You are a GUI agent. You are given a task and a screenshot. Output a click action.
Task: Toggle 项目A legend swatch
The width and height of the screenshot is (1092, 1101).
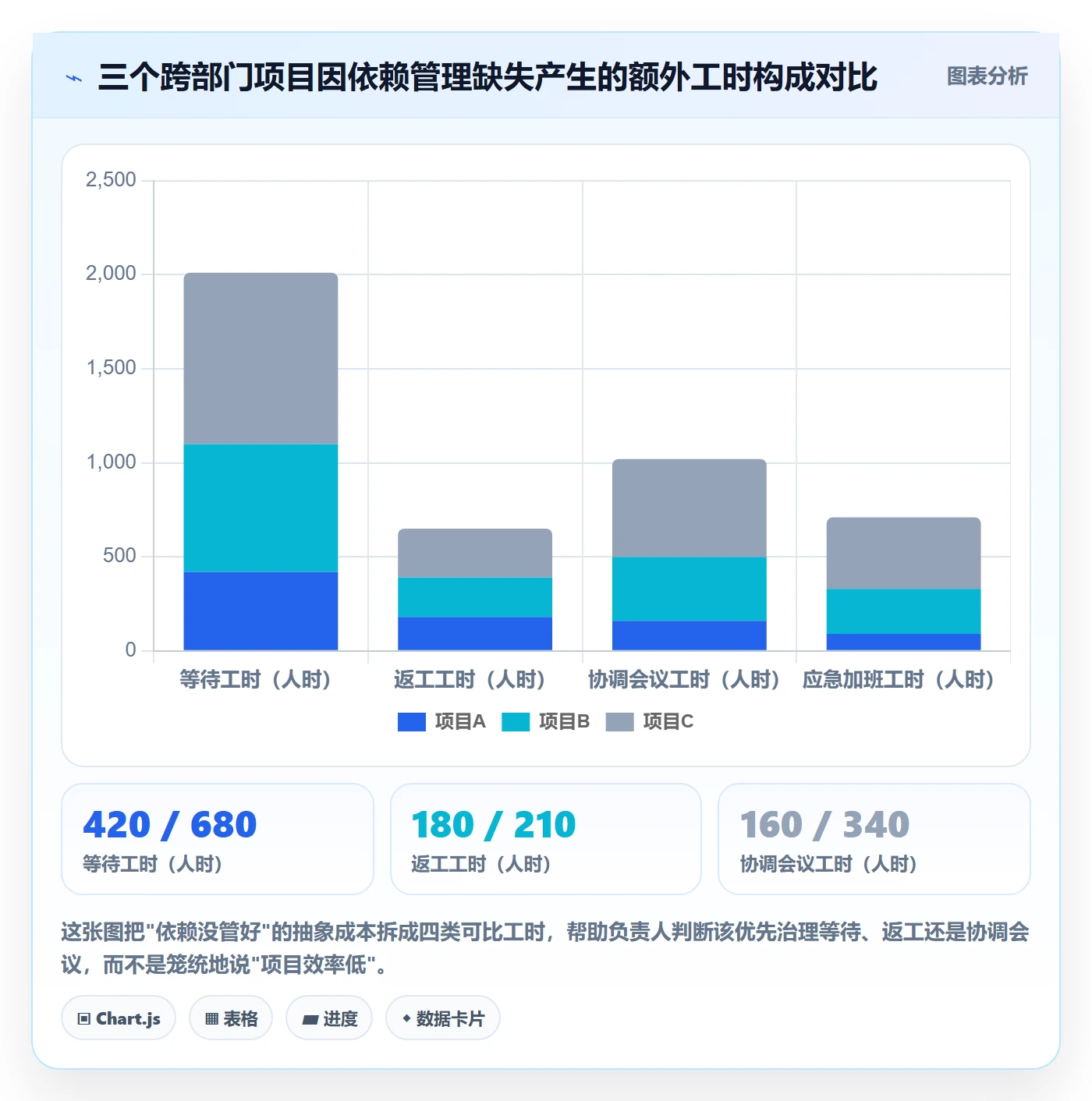pos(411,722)
